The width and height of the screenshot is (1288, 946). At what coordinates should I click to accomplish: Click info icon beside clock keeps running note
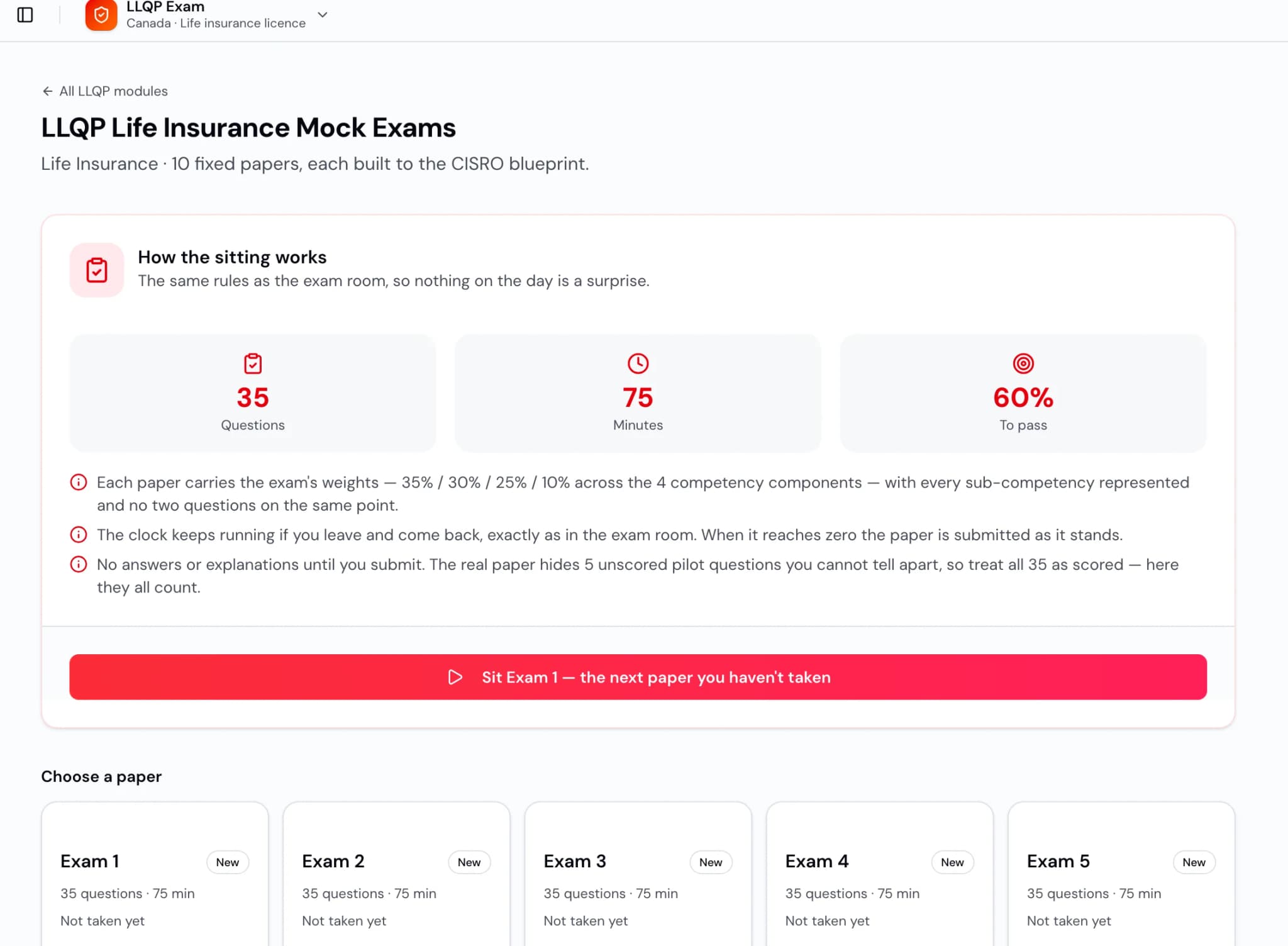79,535
